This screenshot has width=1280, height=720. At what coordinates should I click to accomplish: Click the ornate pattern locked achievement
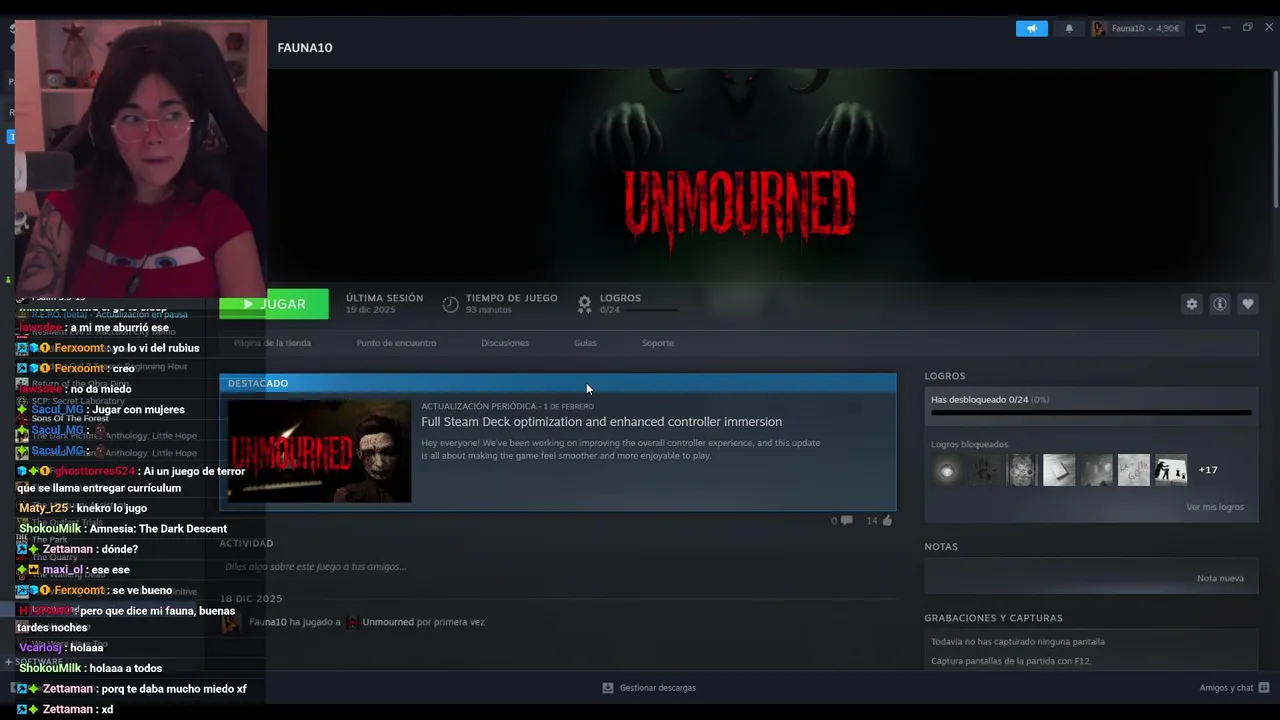1022,470
